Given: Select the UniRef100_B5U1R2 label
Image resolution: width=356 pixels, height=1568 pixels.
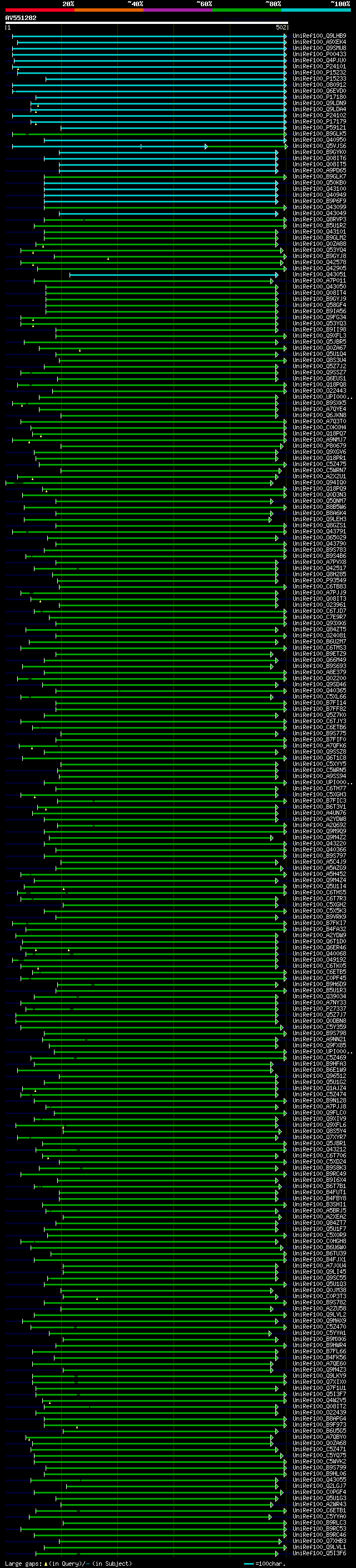Looking at the screenshot, I should tap(319, 226).
